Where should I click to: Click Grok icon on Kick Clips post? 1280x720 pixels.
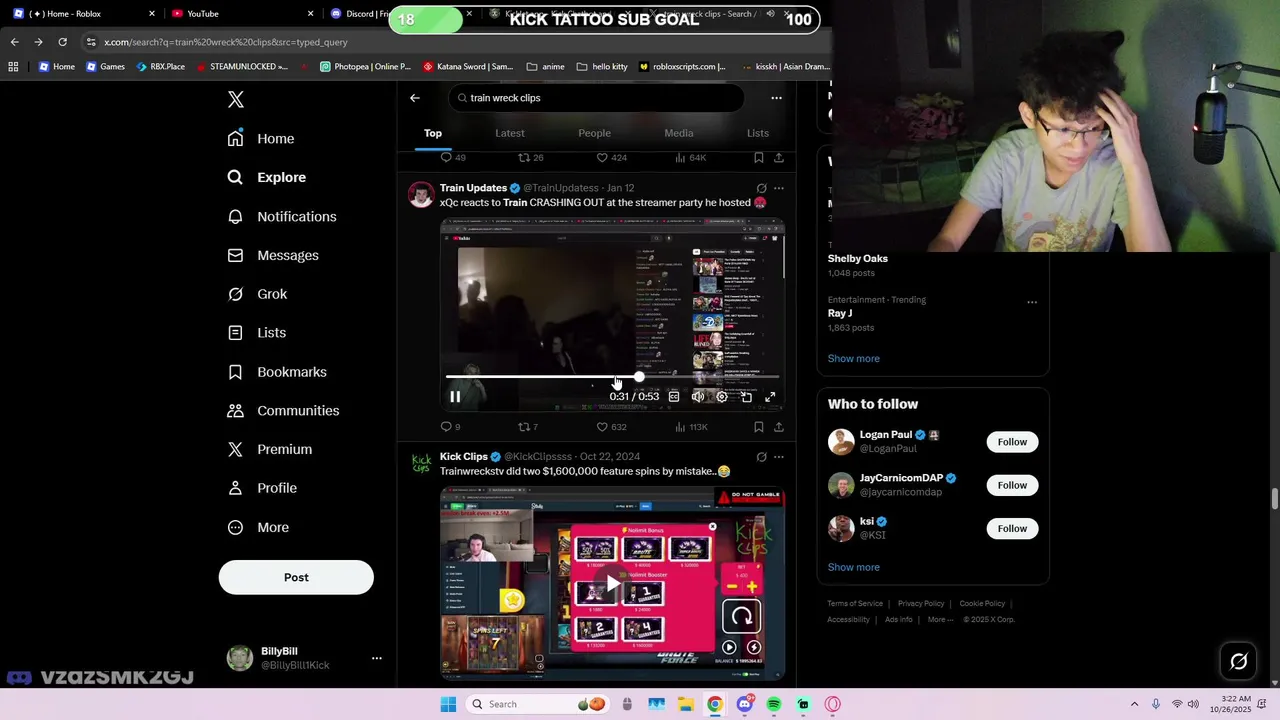coord(761,457)
